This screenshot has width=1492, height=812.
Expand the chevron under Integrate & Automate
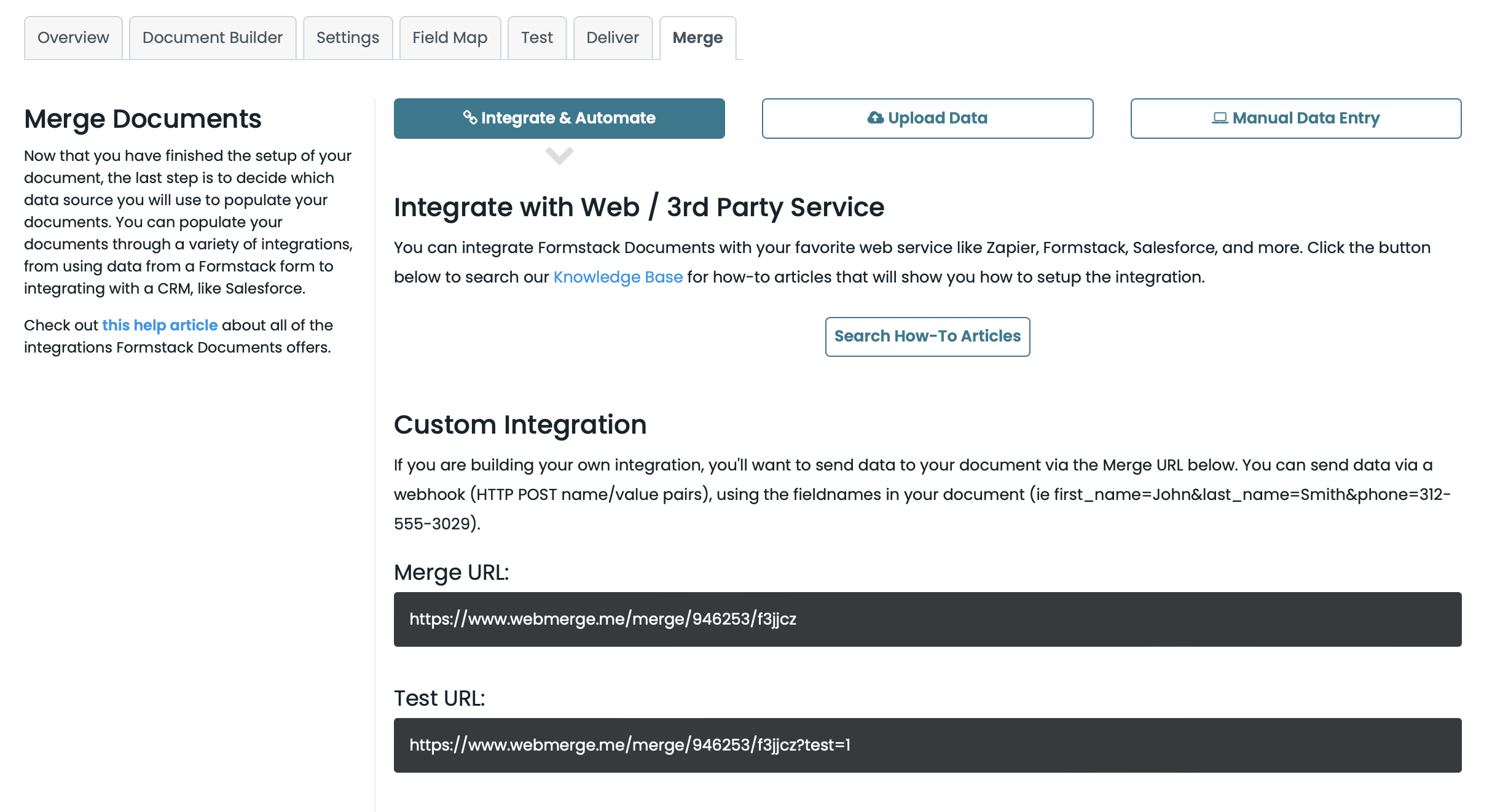[x=559, y=155]
